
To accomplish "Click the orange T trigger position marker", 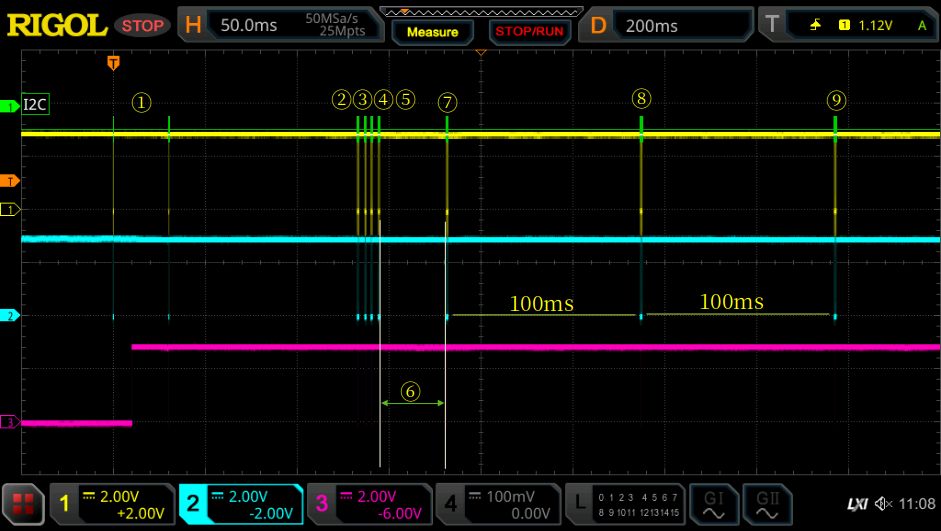I will 113,62.
